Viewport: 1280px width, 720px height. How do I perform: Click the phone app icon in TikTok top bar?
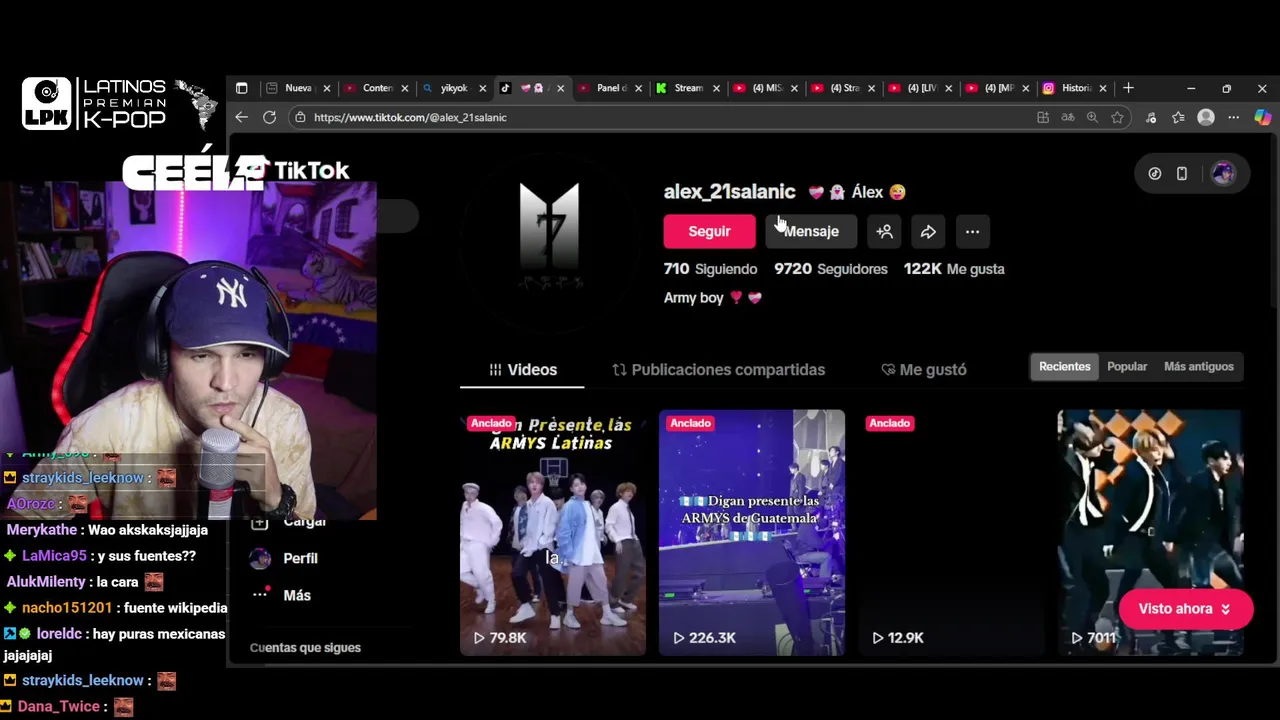coord(1182,174)
